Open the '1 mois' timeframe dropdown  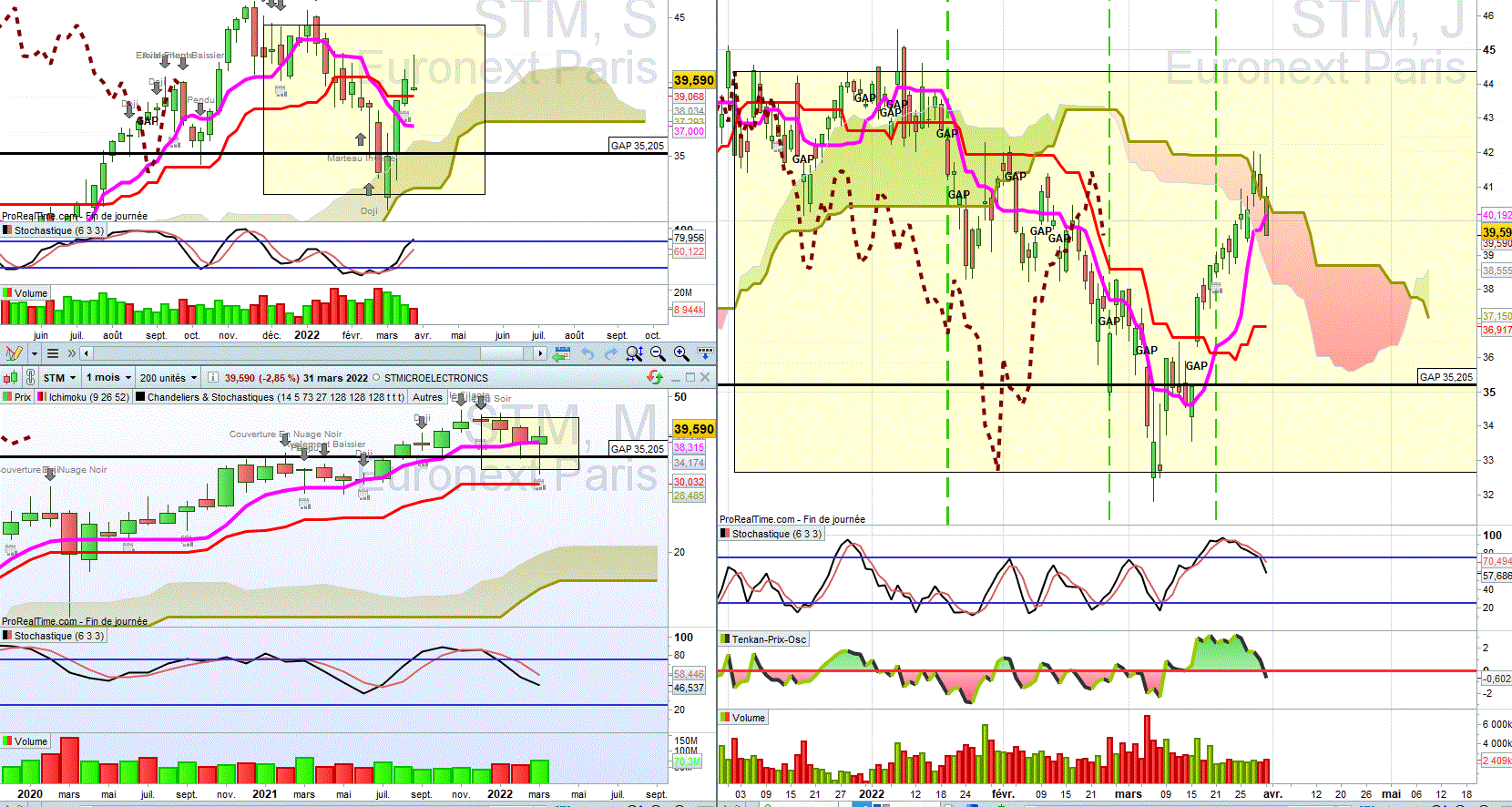coord(108,377)
